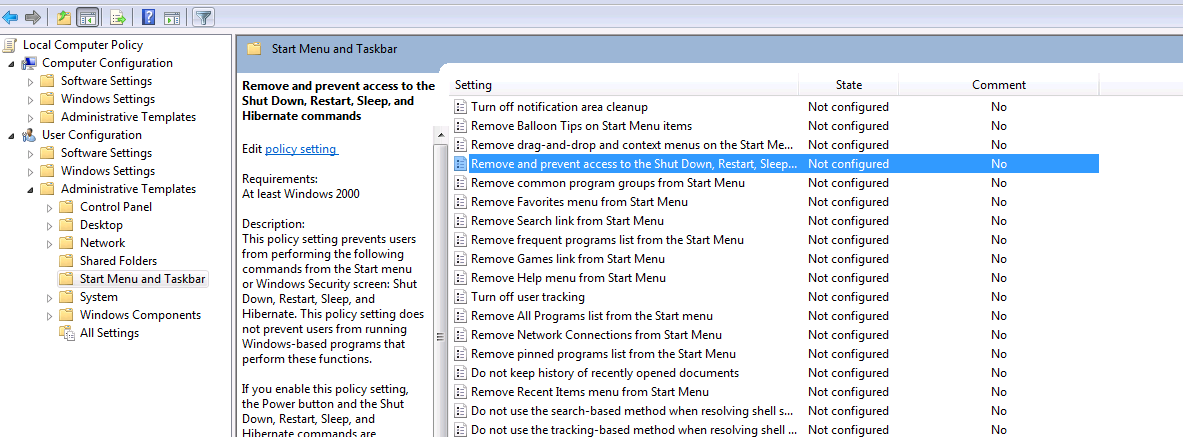This screenshot has height=437, width=1183.
Task: Click the Back arrow toolbar icon
Action: tap(11, 17)
